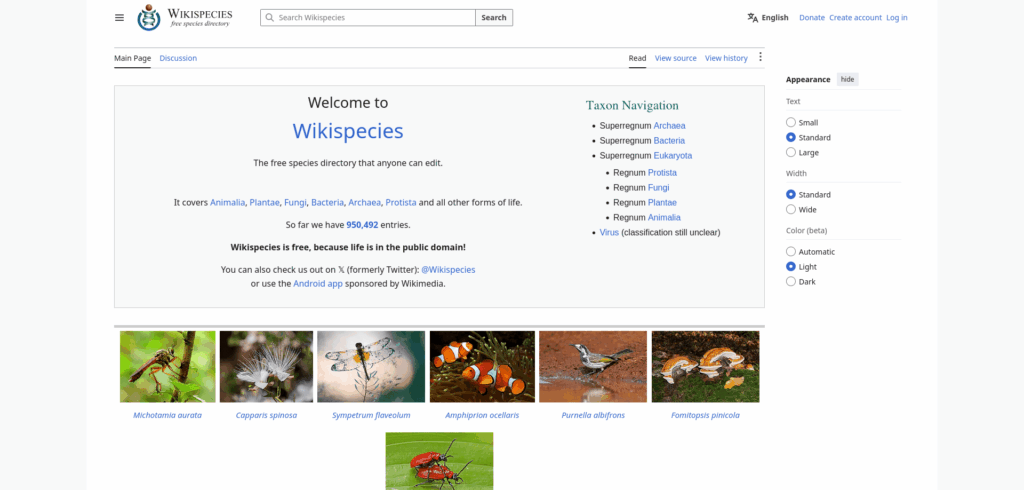
Task: Select Small text size
Action: pyautogui.click(x=791, y=122)
